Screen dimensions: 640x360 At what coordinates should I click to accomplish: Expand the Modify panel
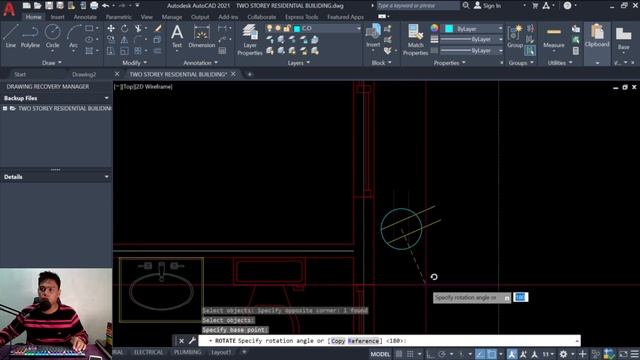[x=135, y=63]
